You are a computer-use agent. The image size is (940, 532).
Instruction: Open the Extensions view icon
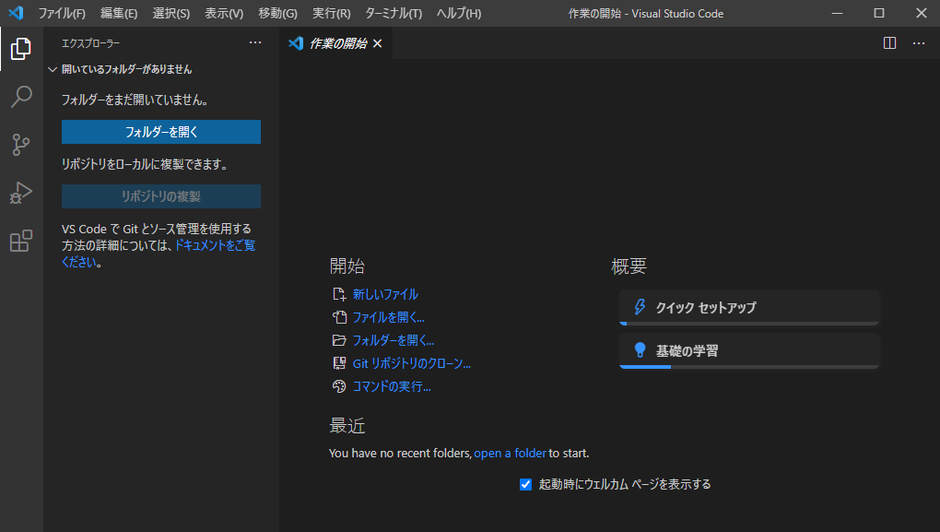[x=21, y=241]
